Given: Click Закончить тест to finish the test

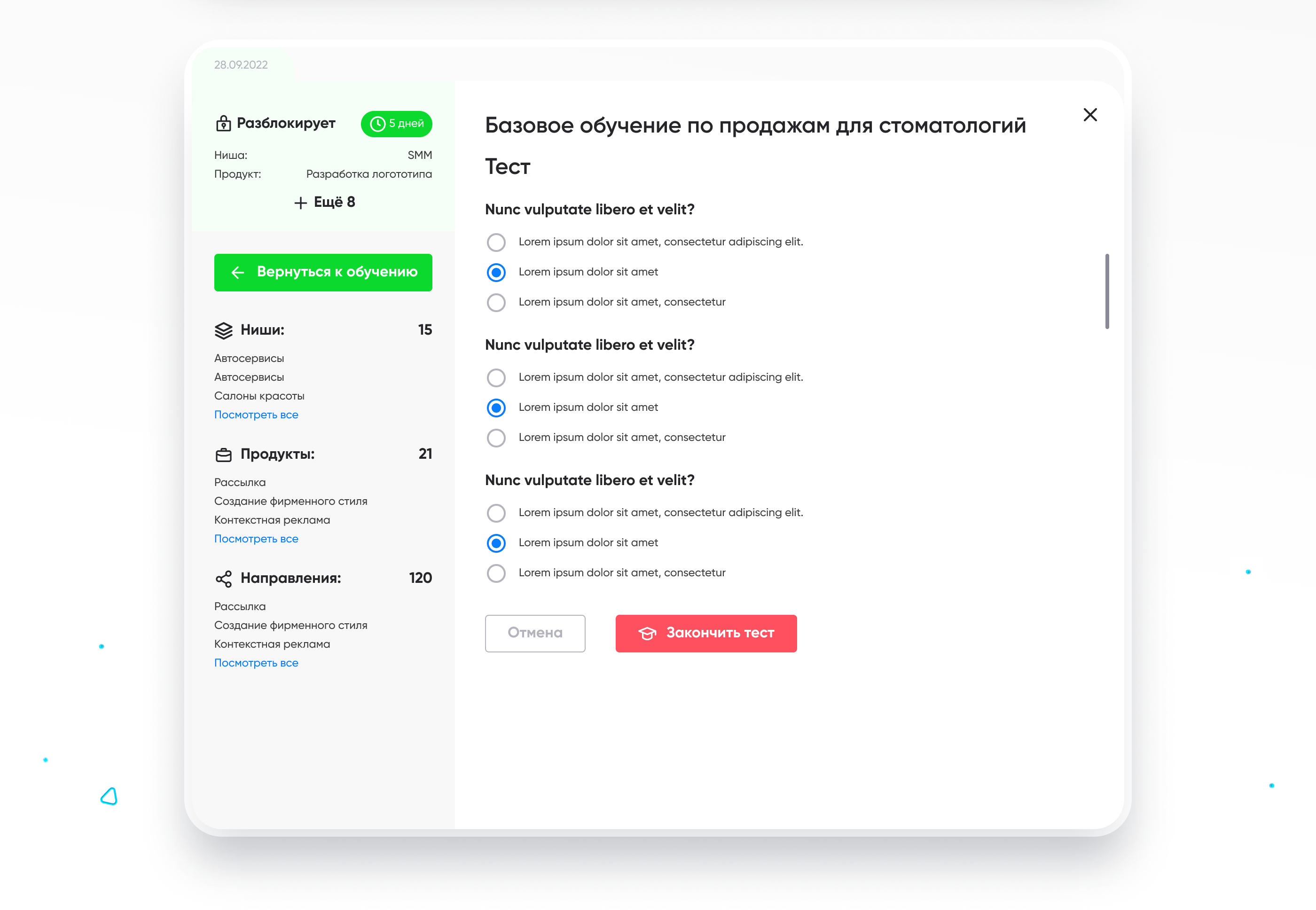Looking at the screenshot, I should pos(706,634).
